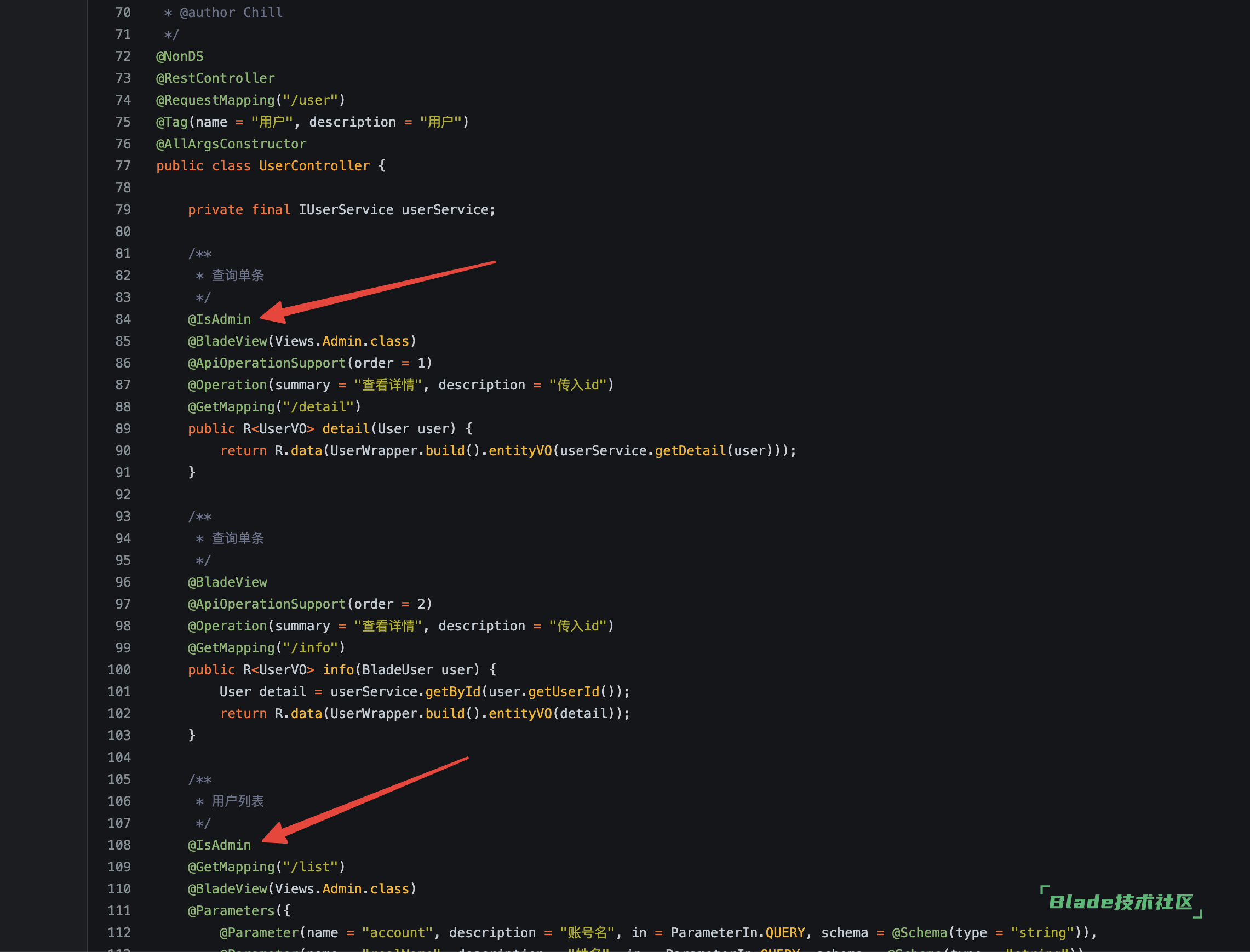Click the IUserService type name

pos(346,210)
